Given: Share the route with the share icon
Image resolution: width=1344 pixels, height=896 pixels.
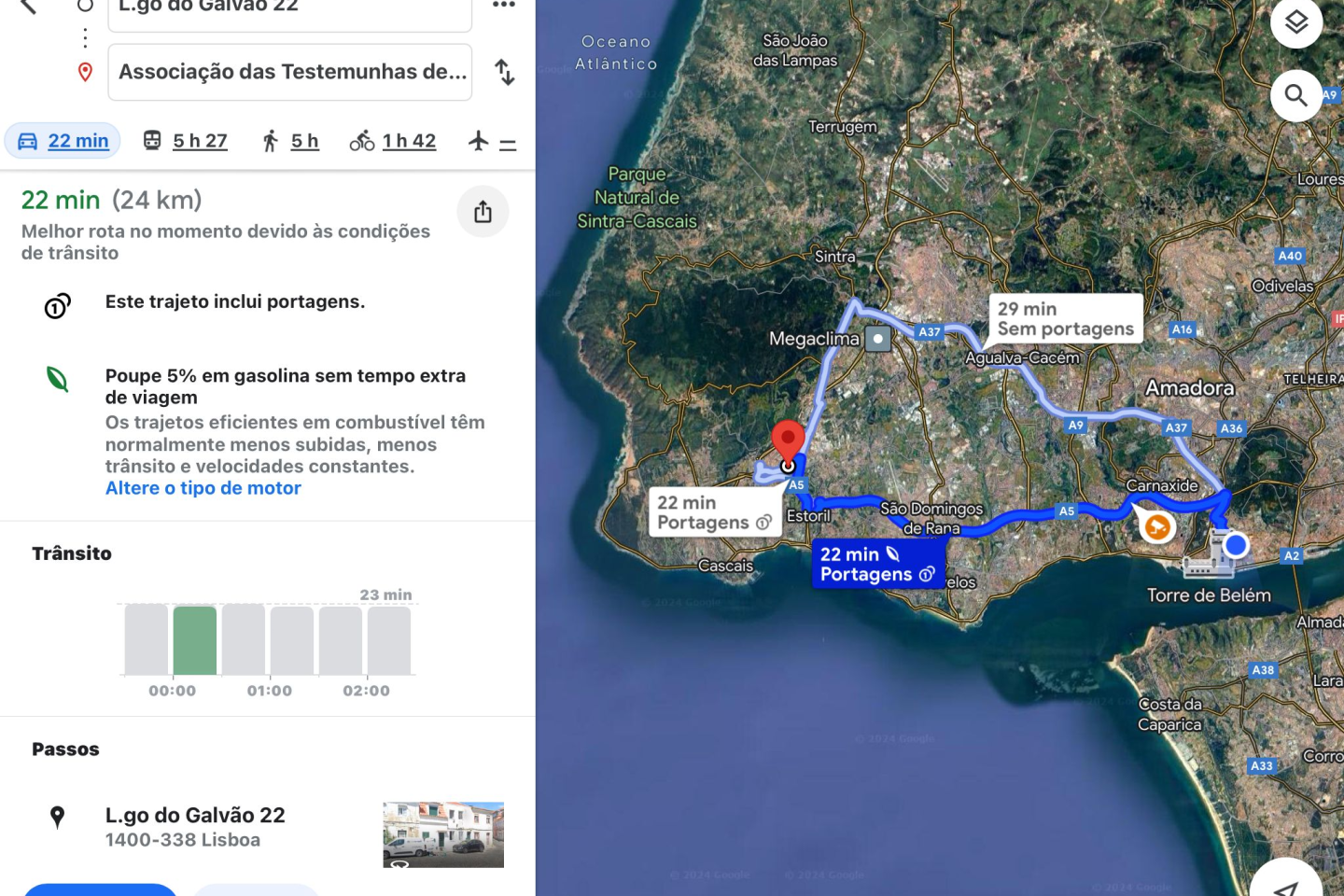Looking at the screenshot, I should pyautogui.click(x=483, y=212).
